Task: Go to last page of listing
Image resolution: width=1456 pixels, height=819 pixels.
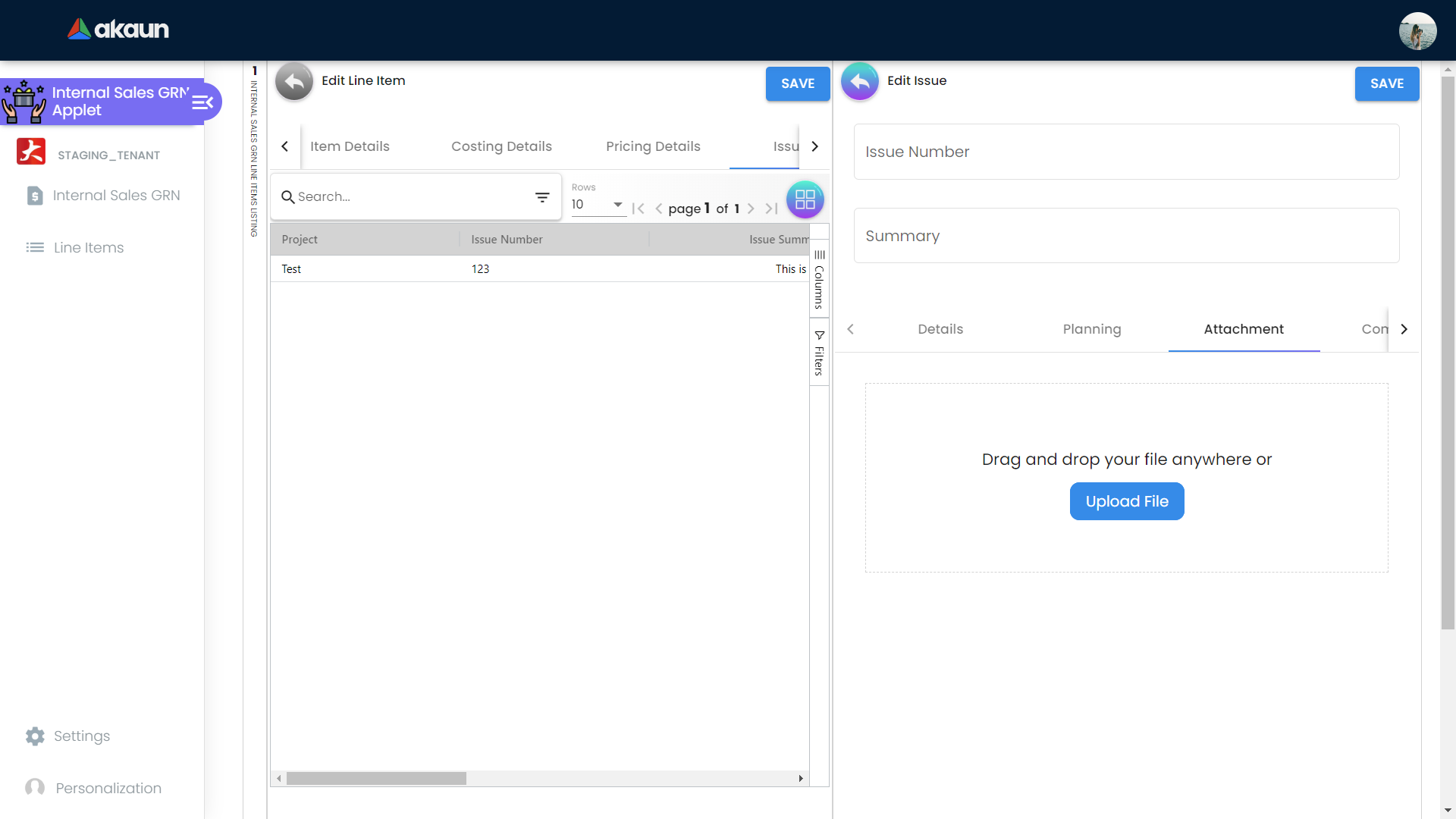Action: (771, 209)
